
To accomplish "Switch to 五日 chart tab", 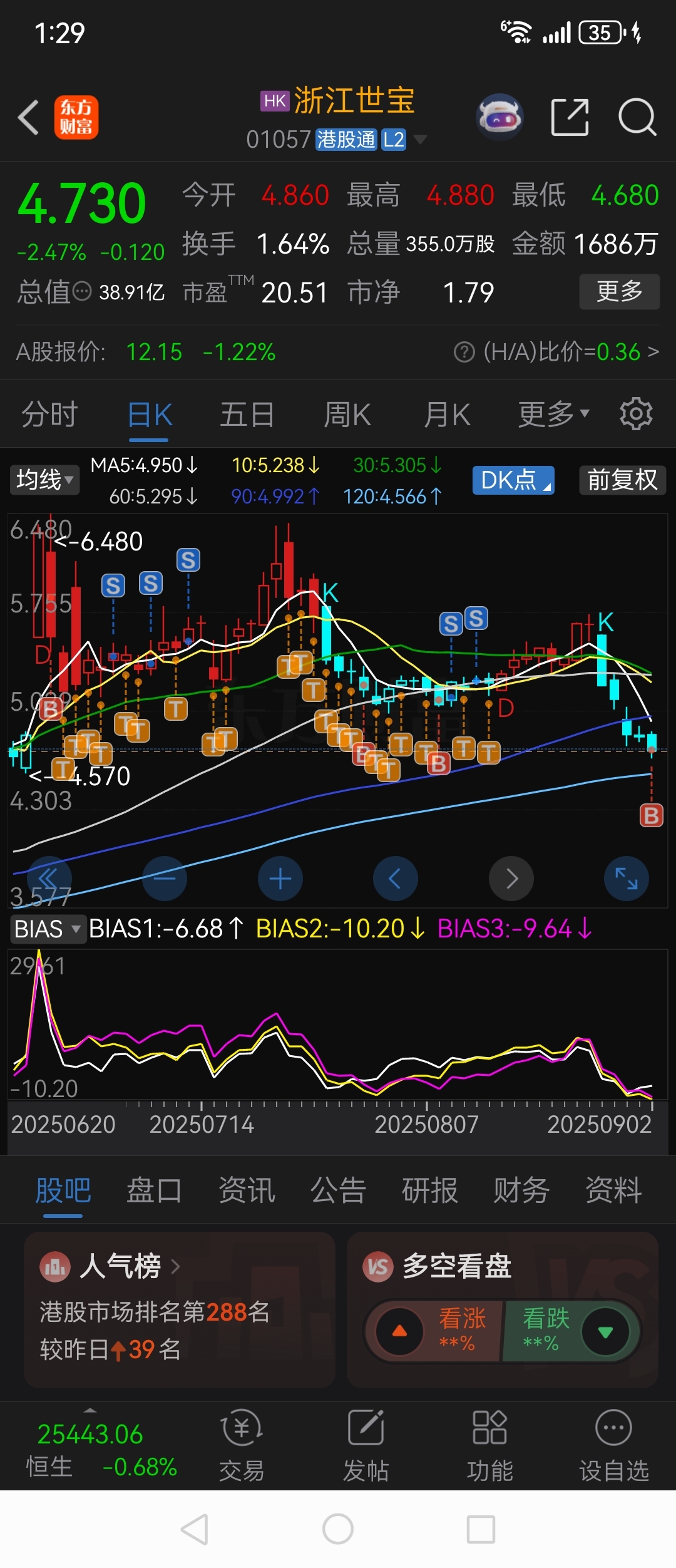I will 247,414.
